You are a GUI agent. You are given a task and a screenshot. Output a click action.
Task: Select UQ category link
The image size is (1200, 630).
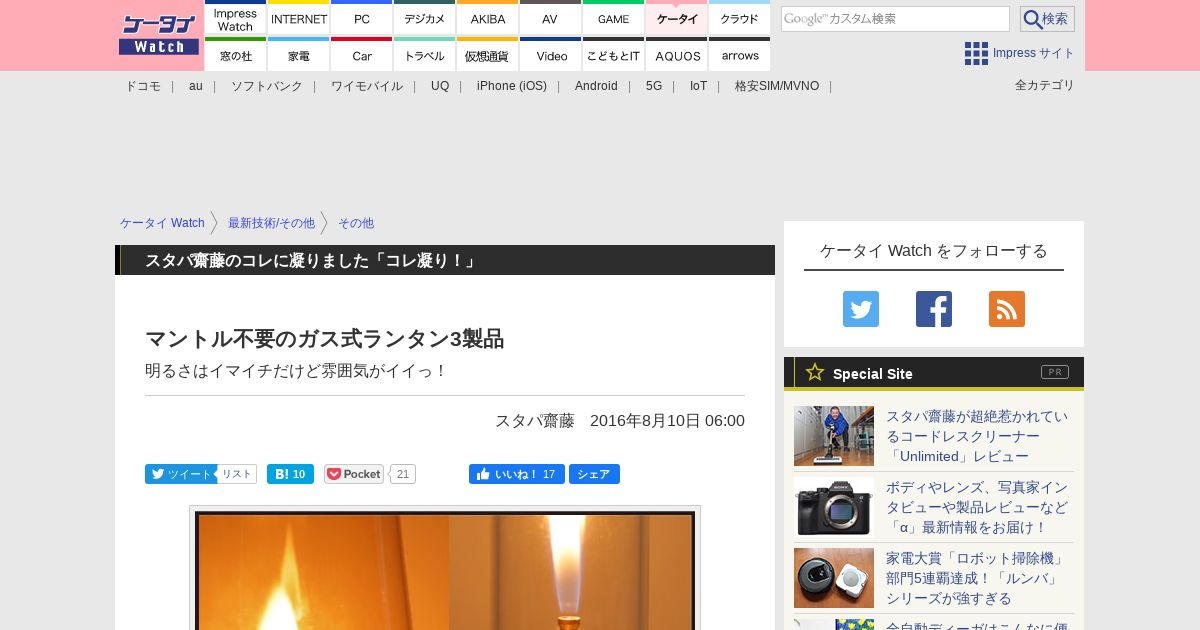(x=440, y=86)
